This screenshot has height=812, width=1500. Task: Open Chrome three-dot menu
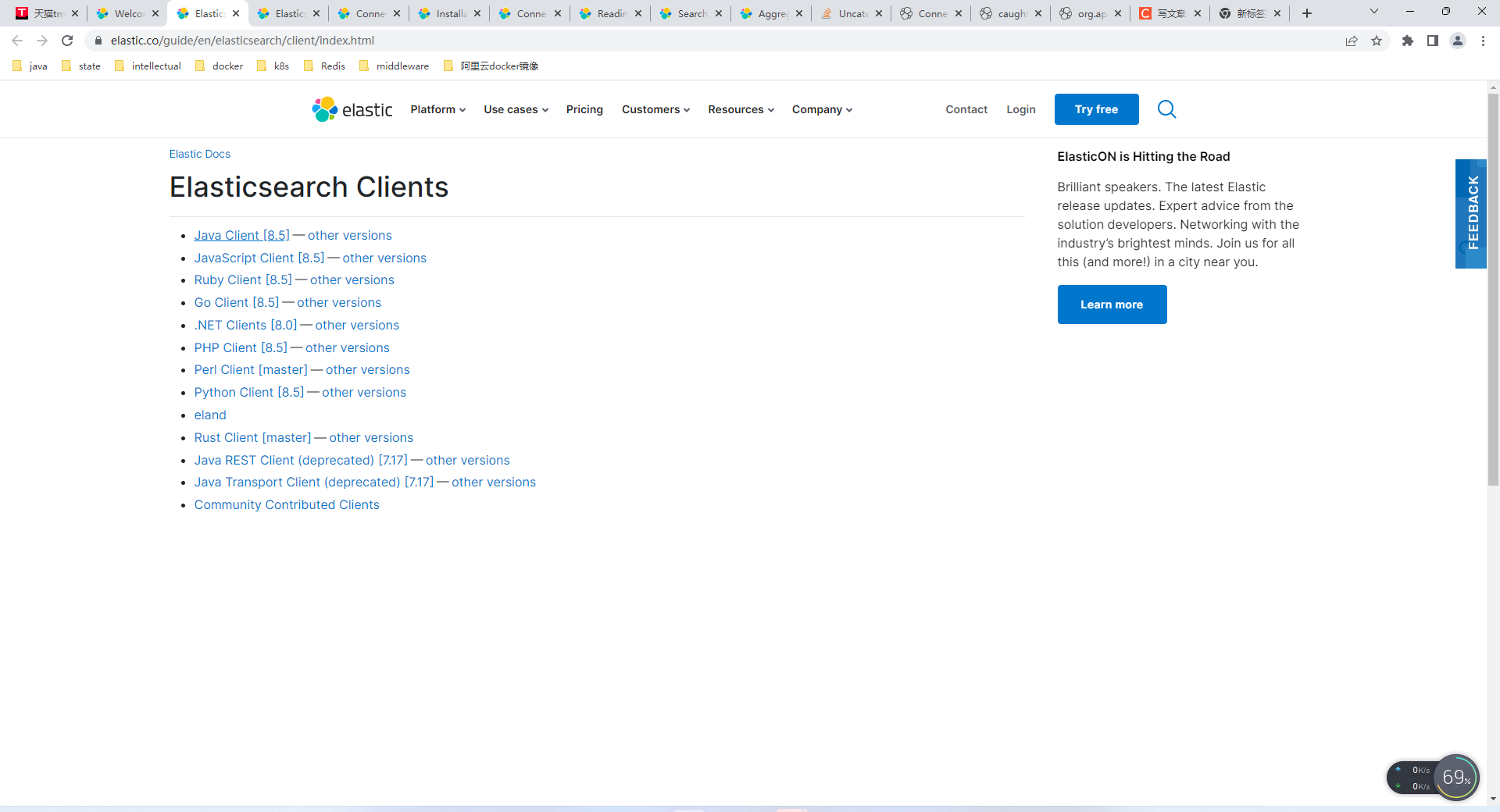tap(1483, 41)
